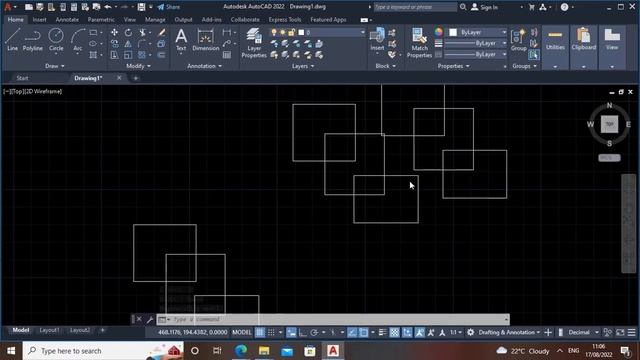Screen dimensions: 640x360
Task: Toggle snap mode in status bar
Action: click(271, 333)
